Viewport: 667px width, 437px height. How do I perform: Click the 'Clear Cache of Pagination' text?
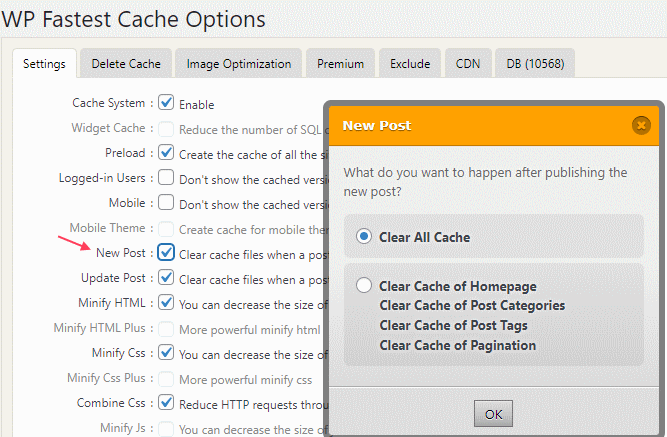click(x=458, y=345)
